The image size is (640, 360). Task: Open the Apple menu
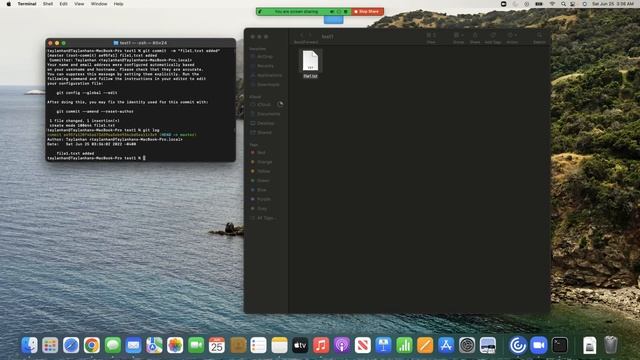tap(9, 4)
